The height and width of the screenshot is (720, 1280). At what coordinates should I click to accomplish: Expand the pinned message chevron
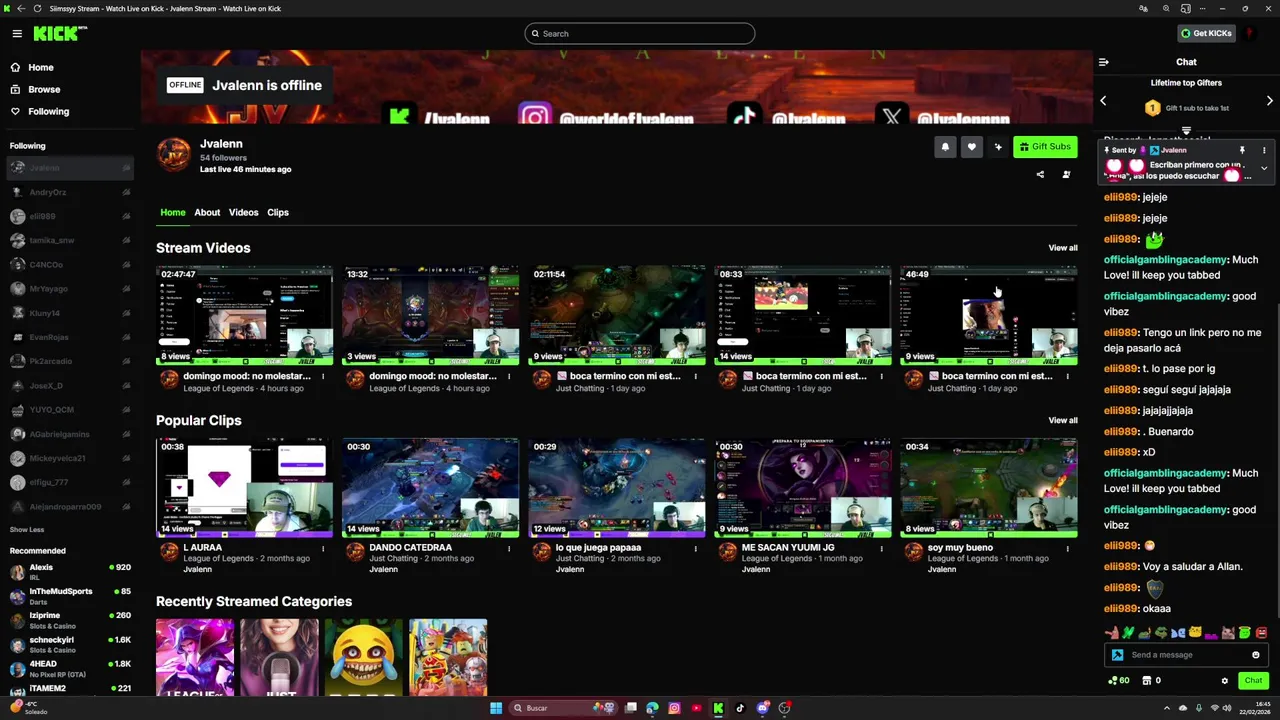pyautogui.click(x=1264, y=169)
